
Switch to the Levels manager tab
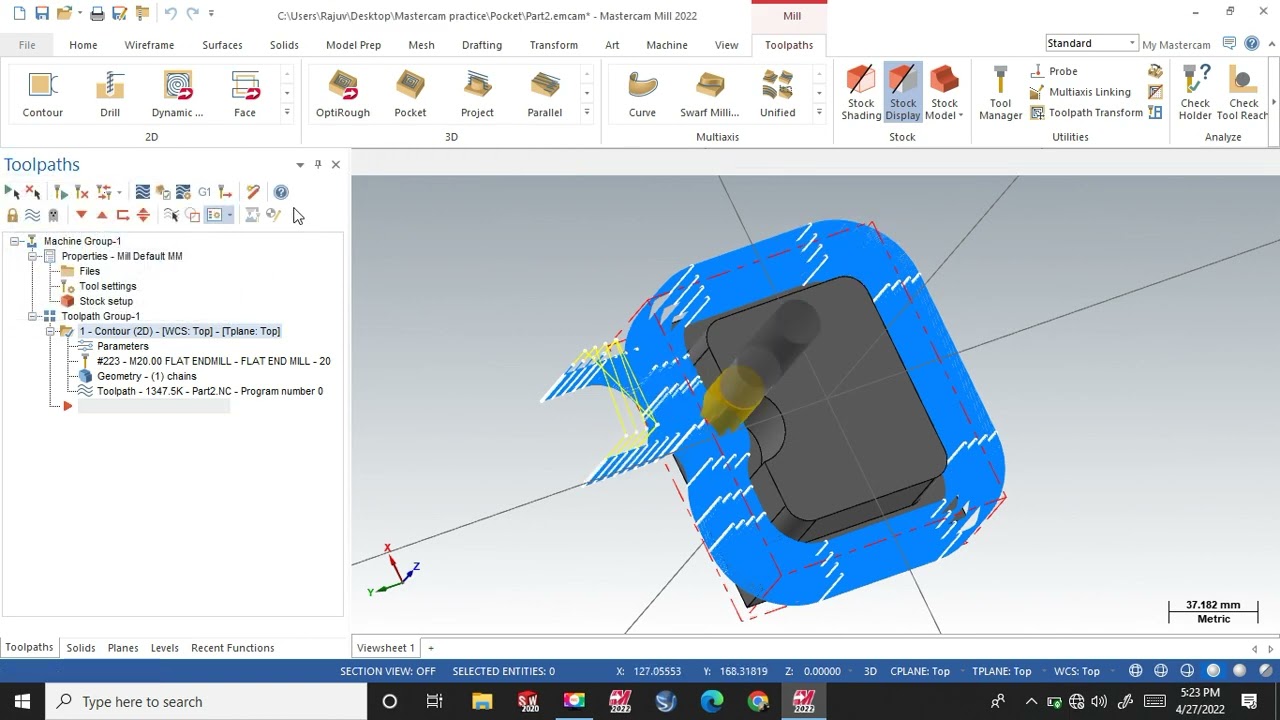point(164,648)
